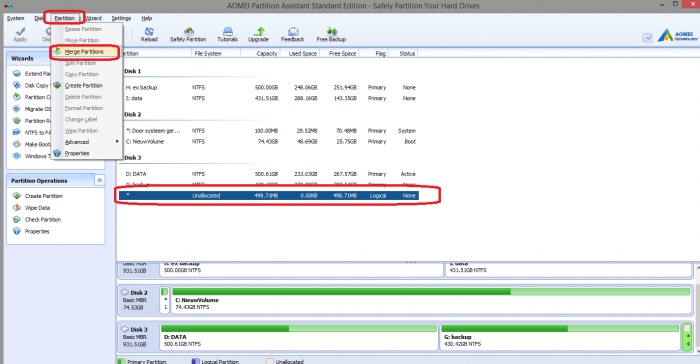
Task: Expand the Advanced submenu
Action: [88, 142]
